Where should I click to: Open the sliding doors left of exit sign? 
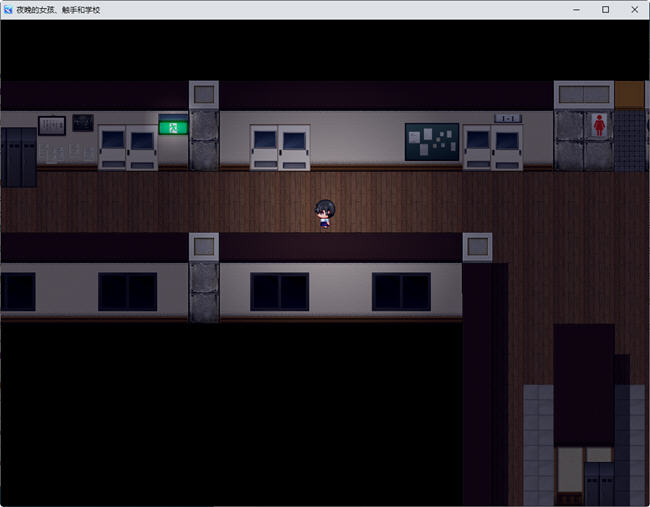pos(127,147)
